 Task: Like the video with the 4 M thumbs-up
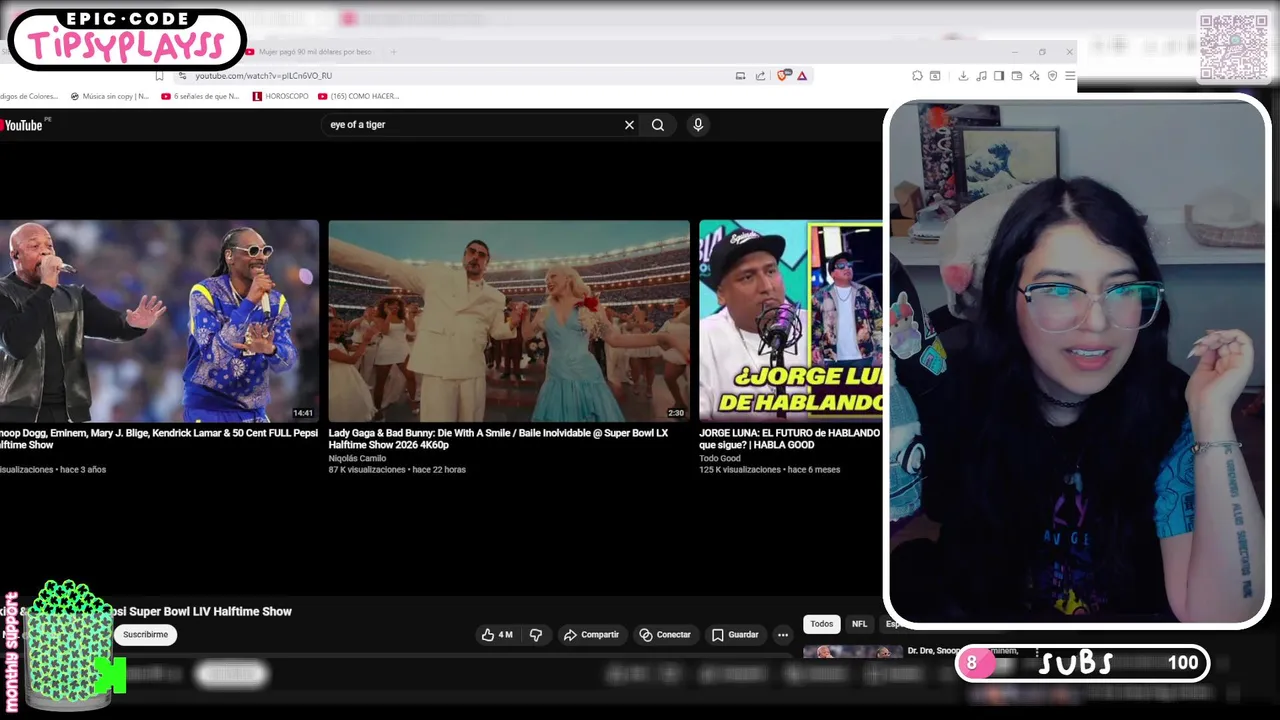(x=496, y=635)
